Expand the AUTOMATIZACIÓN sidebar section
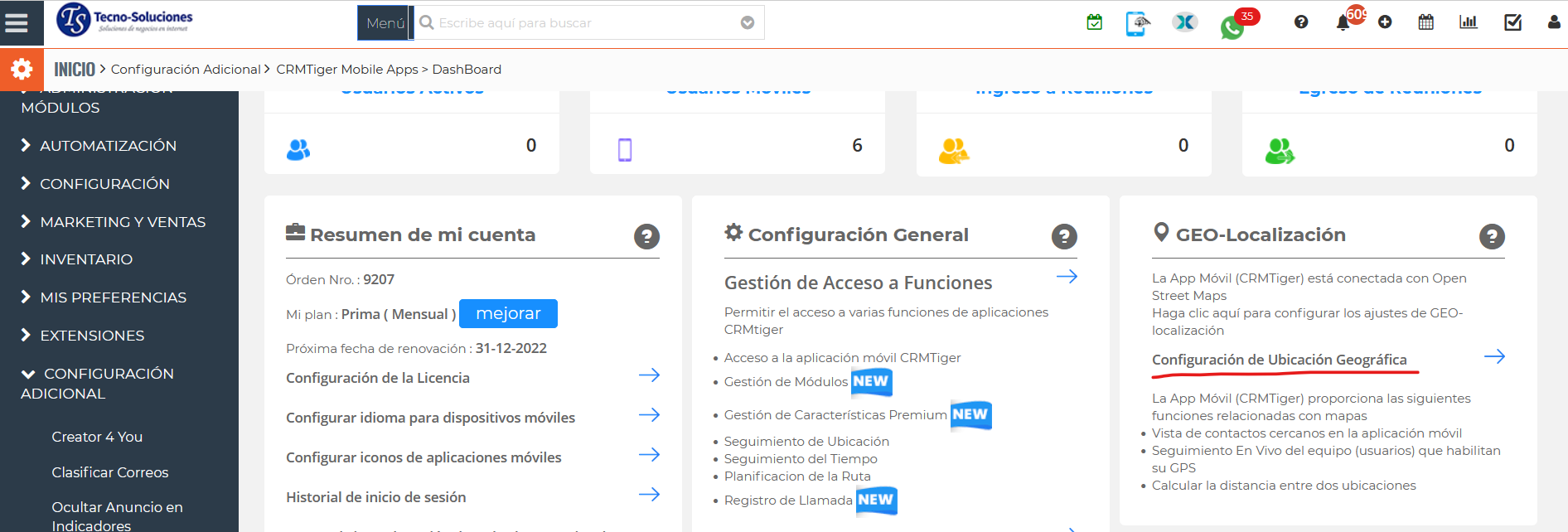1568x532 pixels. (108, 146)
